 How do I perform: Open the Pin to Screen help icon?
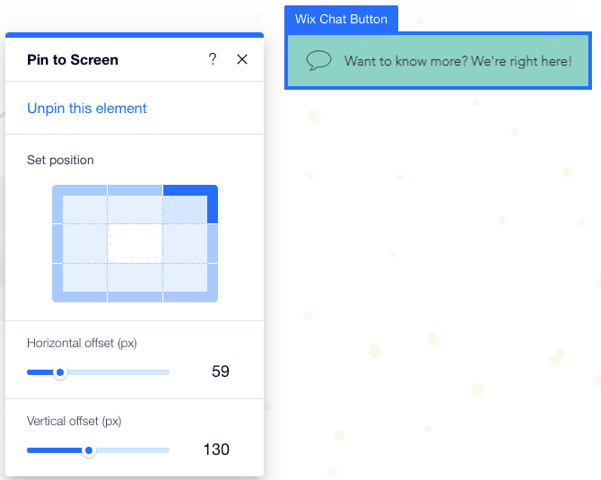(x=212, y=59)
